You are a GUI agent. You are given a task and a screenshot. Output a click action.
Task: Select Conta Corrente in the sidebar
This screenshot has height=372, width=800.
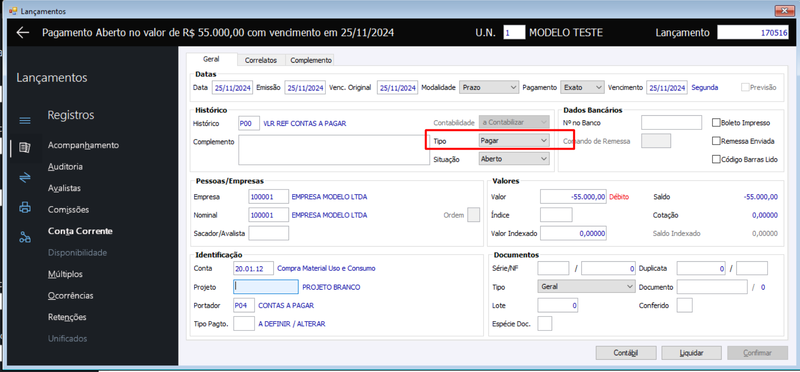click(x=80, y=231)
